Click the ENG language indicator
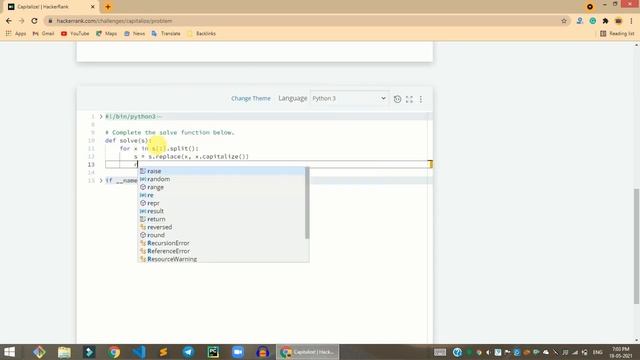Viewport: 640px width, 360px height. coord(598,352)
